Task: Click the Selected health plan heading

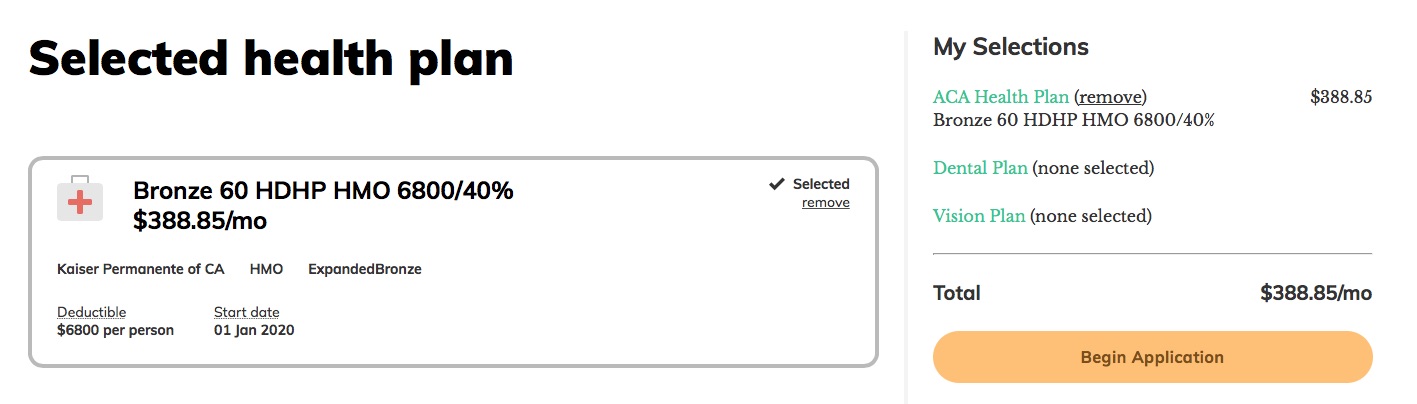Action: click(x=271, y=59)
